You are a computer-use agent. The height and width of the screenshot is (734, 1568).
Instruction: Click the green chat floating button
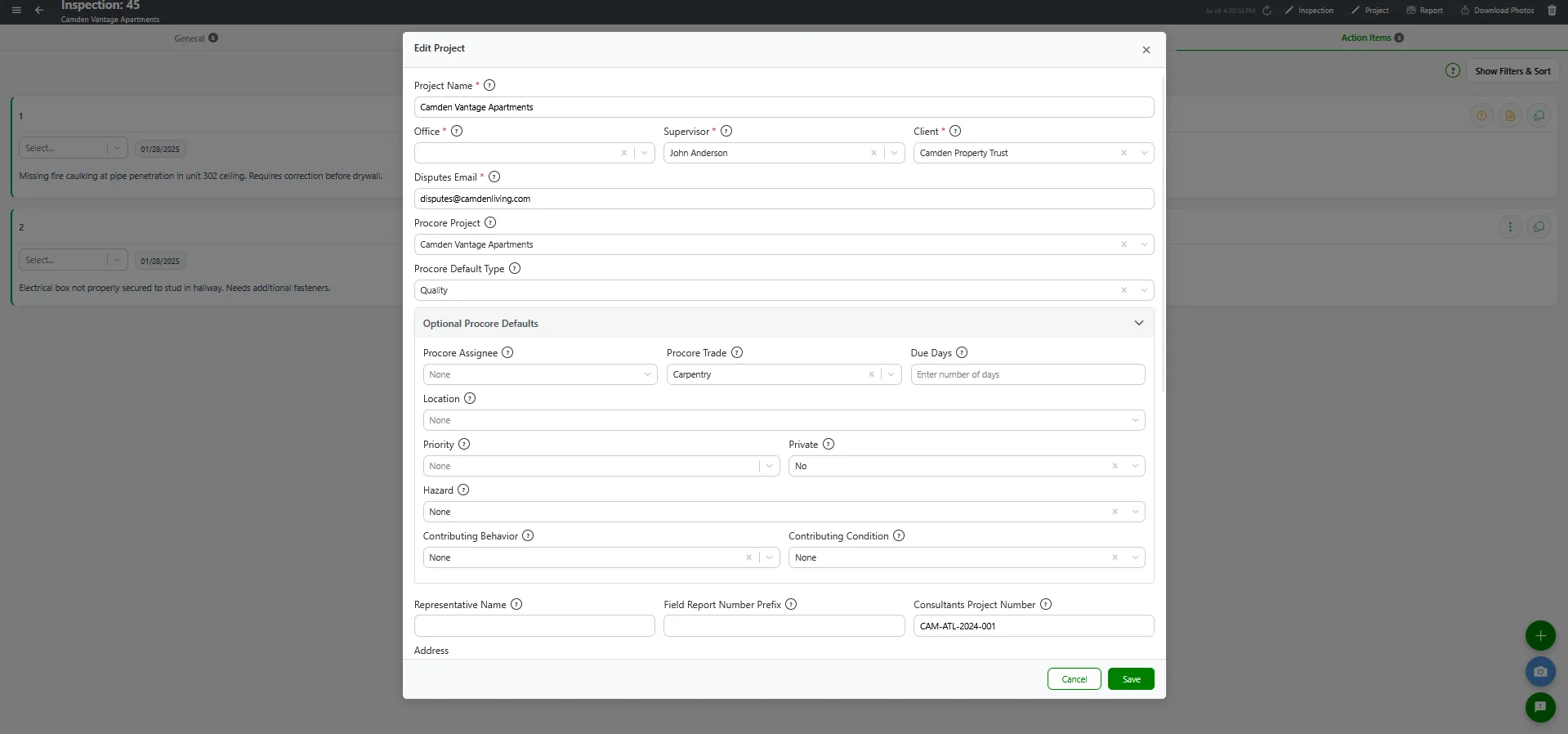tap(1540, 707)
